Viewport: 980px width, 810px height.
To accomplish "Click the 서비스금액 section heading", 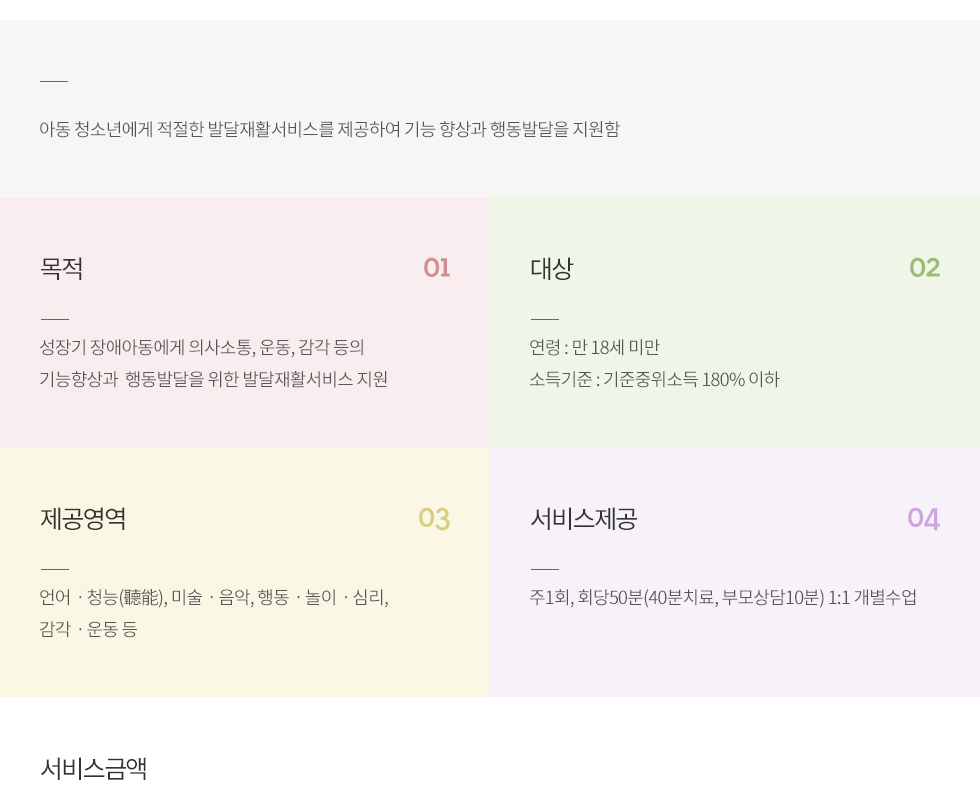I will click(x=94, y=768).
